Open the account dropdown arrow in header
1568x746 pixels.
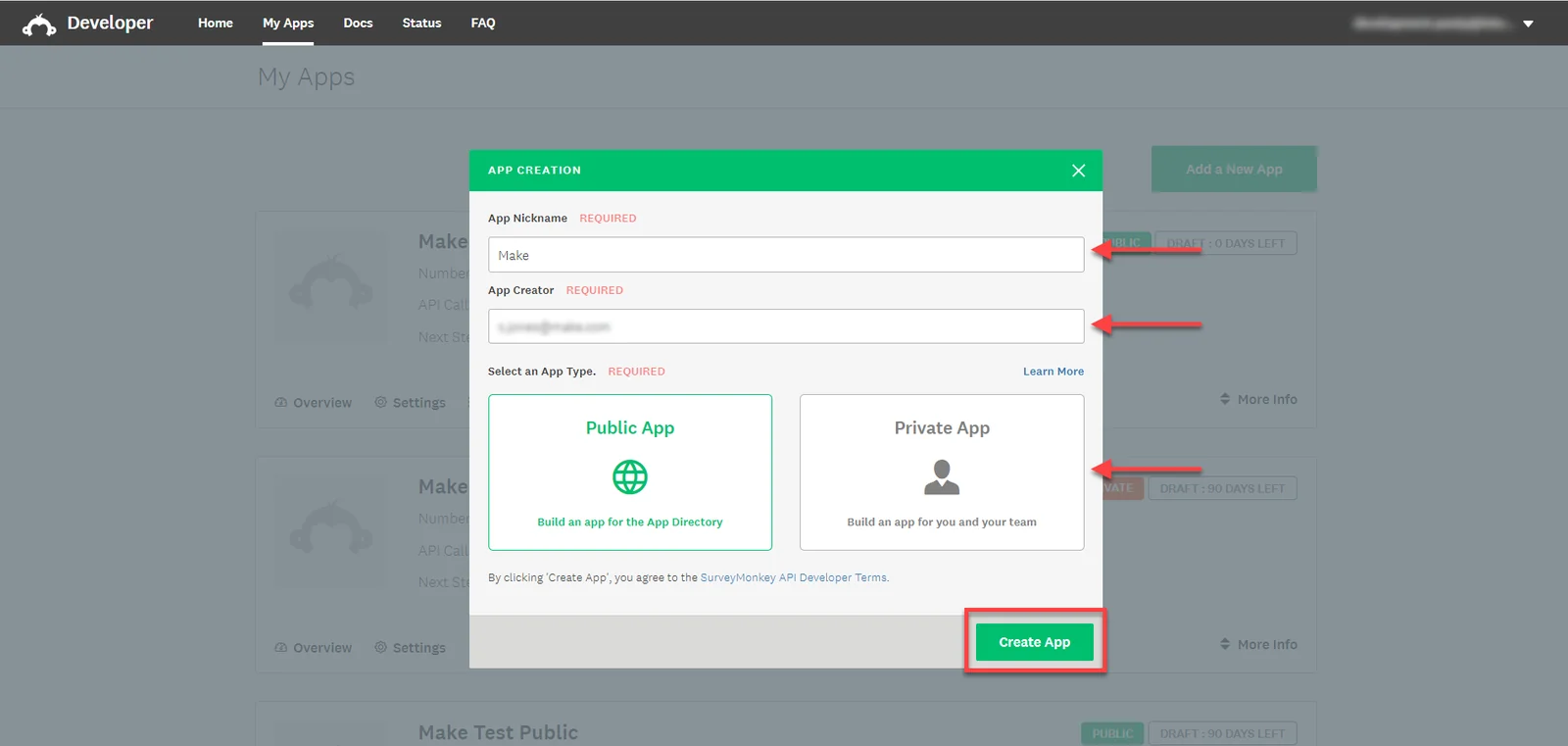click(1528, 24)
